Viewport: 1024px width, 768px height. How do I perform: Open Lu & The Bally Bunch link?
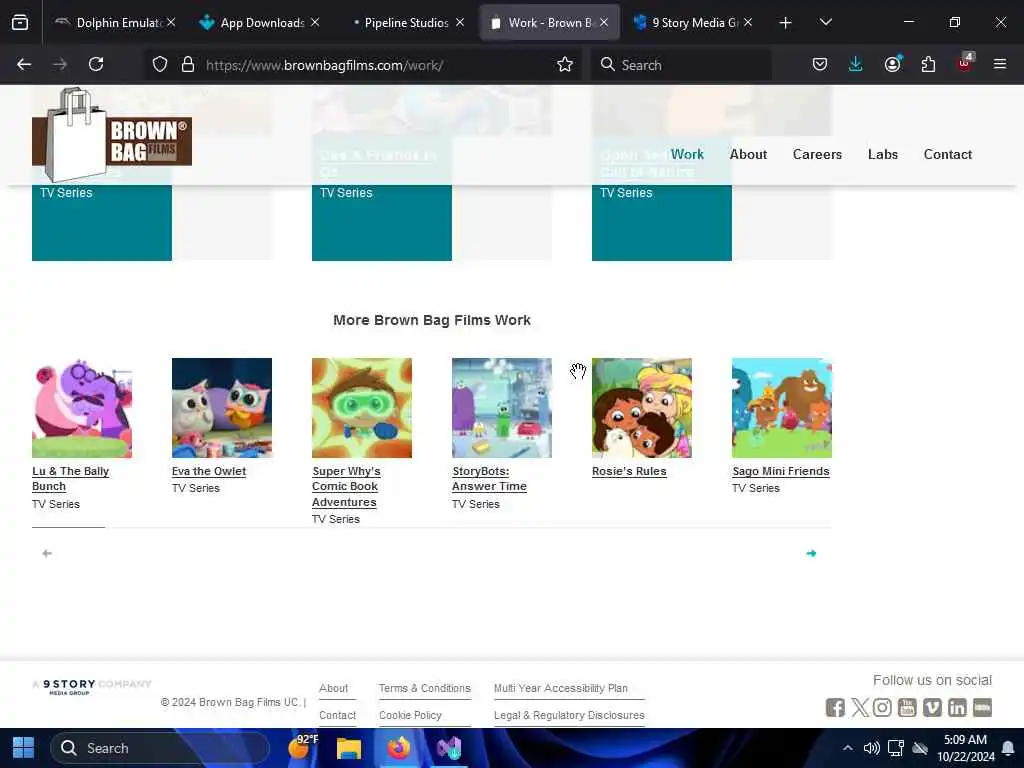click(71, 479)
